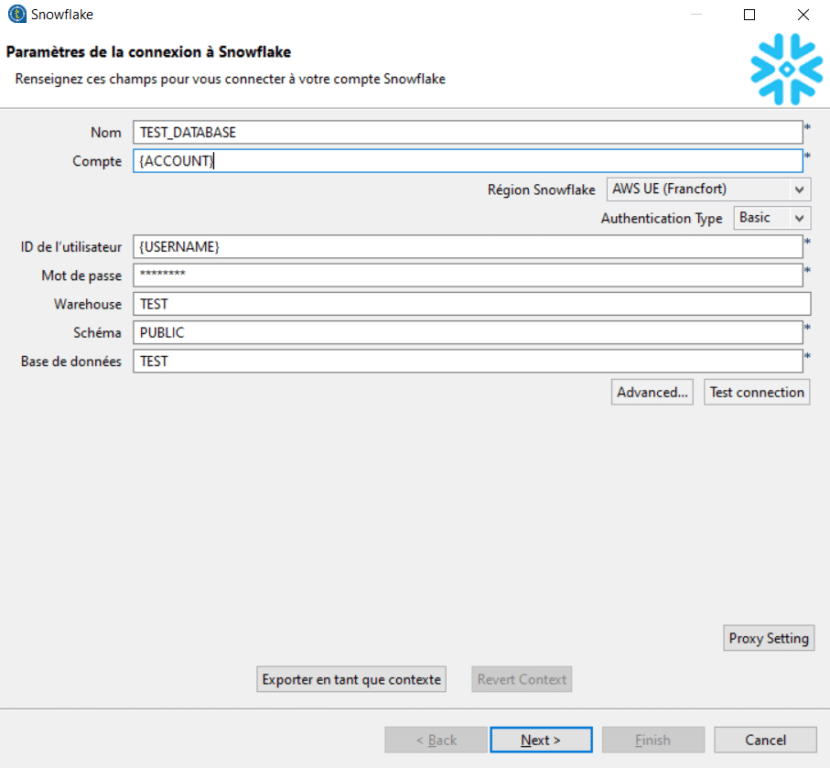
Task: Click the Mot de passe label
Action: click(x=82, y=276)
